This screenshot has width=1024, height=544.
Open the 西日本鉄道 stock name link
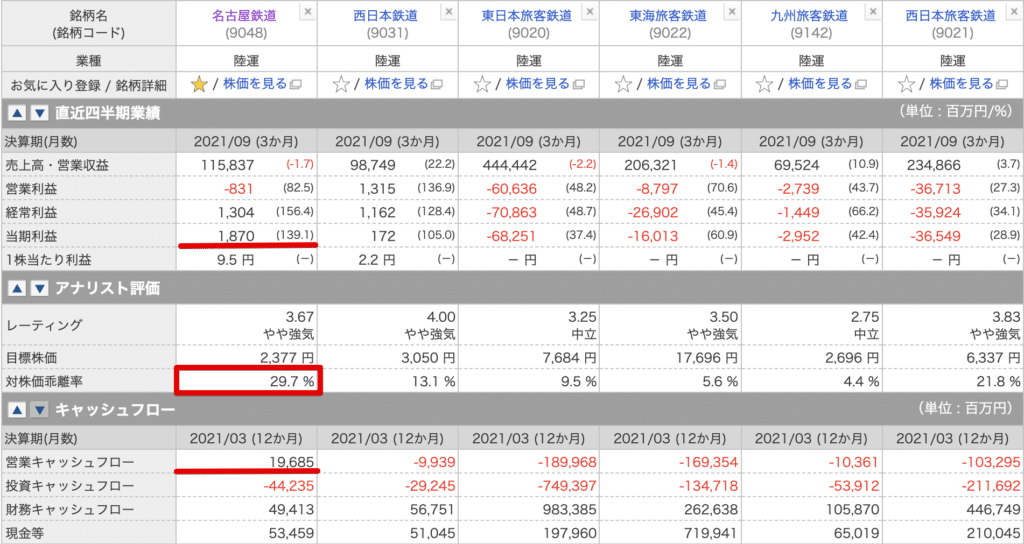[x=385, y=16]
